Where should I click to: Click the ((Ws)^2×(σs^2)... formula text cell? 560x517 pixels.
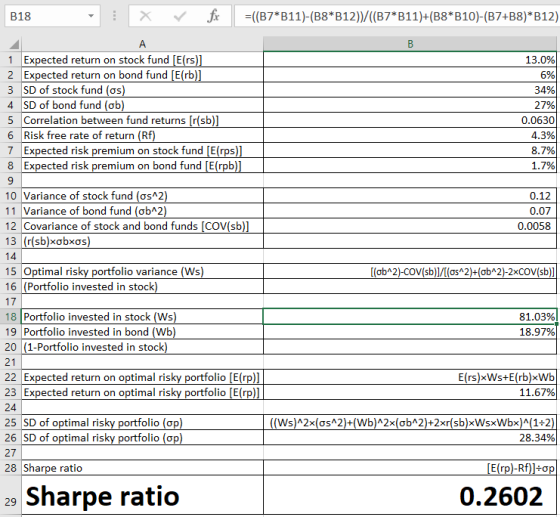(410, 422)
